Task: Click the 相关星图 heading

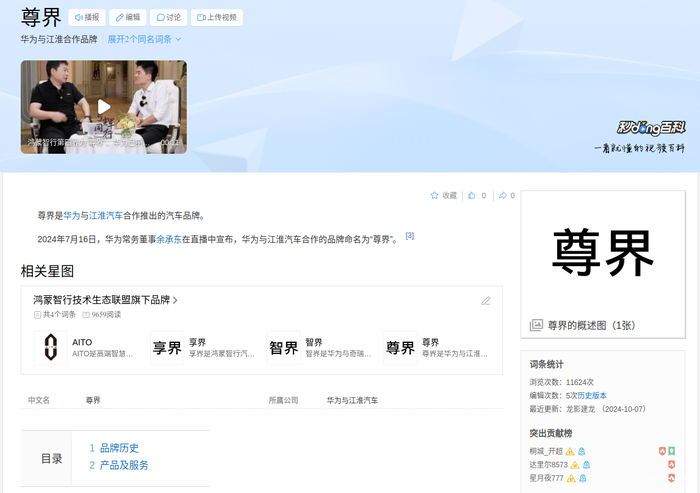Action: pos(47,271)
